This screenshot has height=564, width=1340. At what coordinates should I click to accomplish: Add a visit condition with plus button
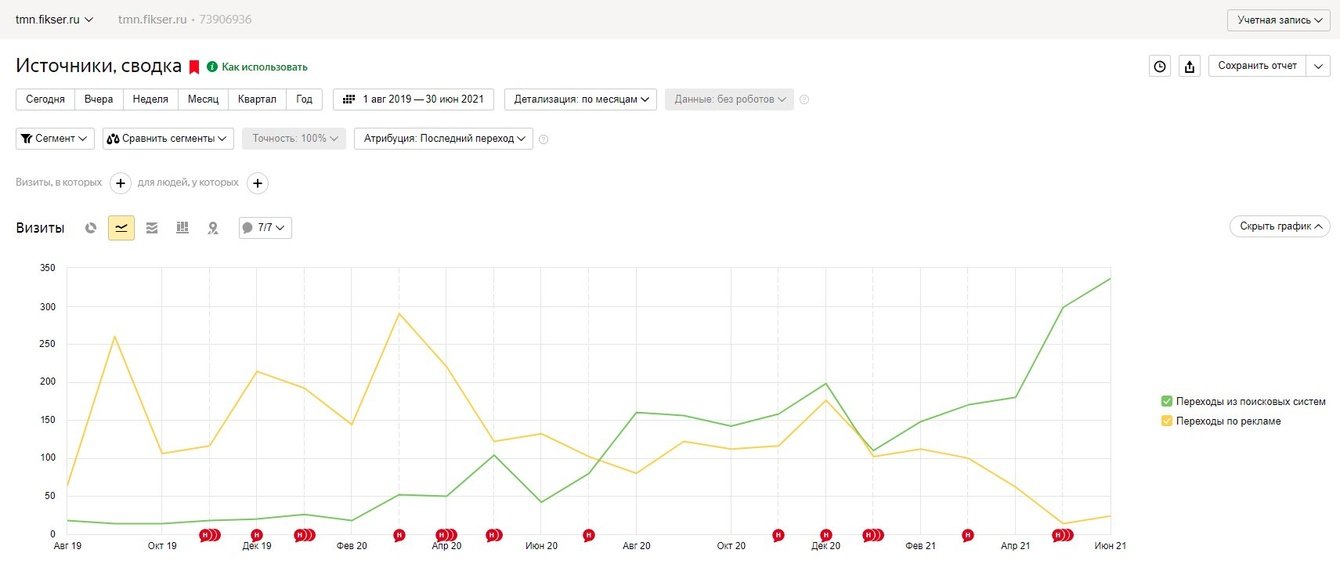(x=120, y=183)
